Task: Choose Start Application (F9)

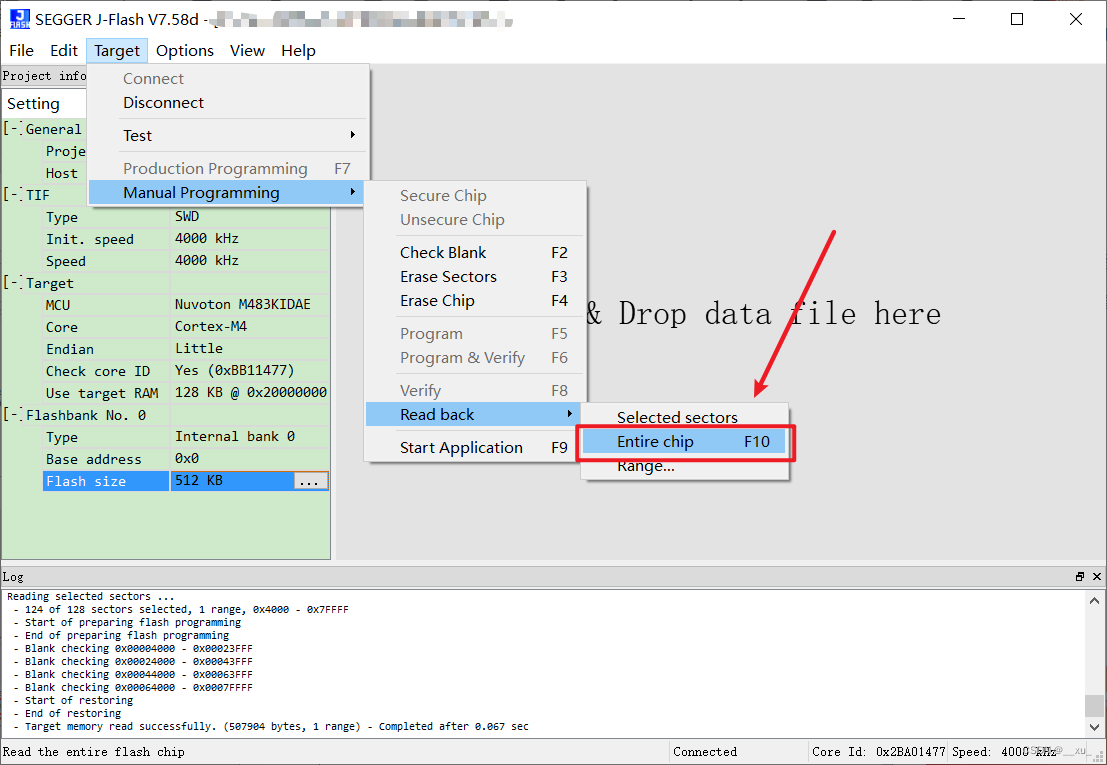Action: tap(475, 447)
